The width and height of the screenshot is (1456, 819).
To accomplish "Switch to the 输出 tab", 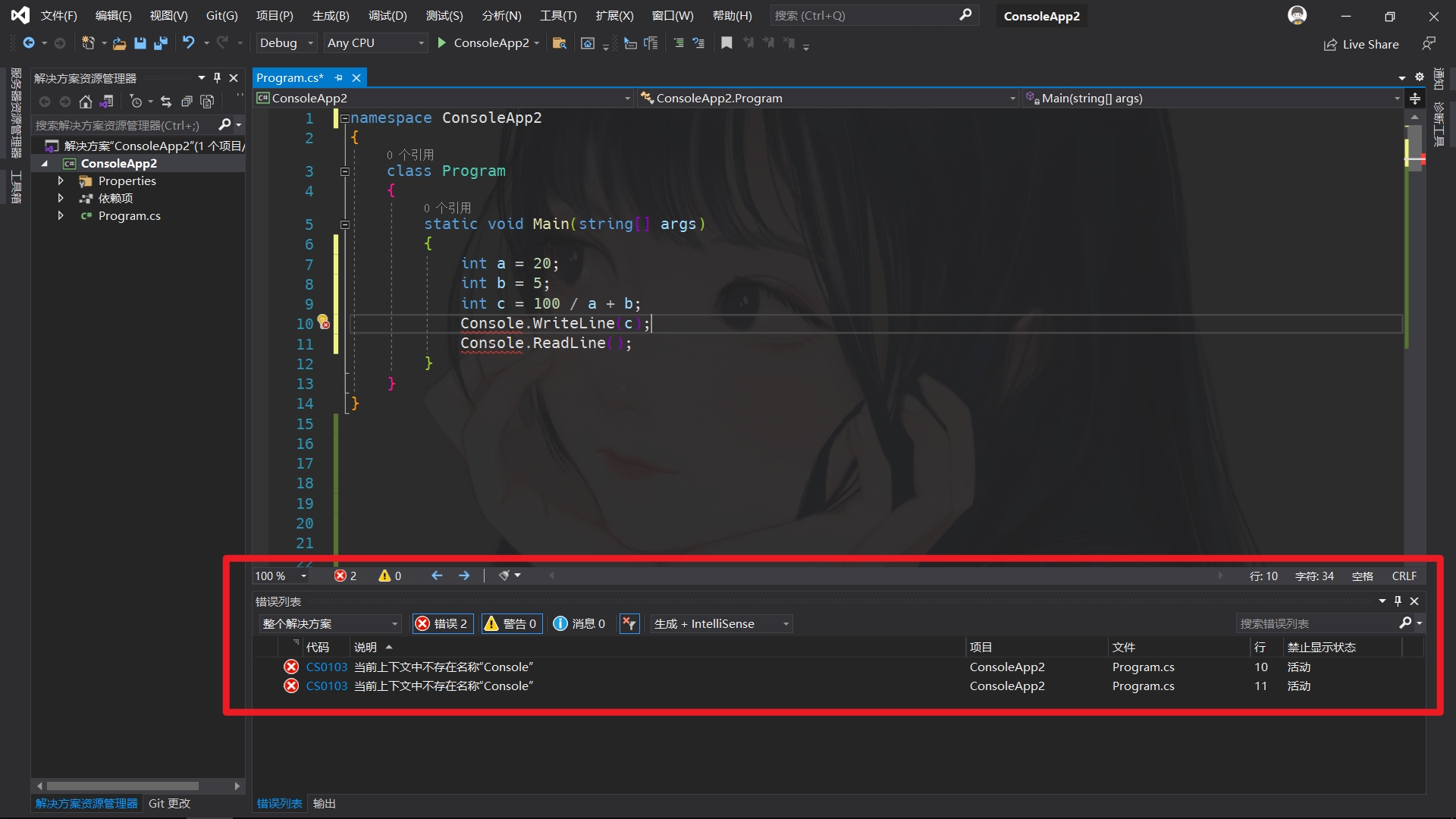I will (x=324, y=804).
